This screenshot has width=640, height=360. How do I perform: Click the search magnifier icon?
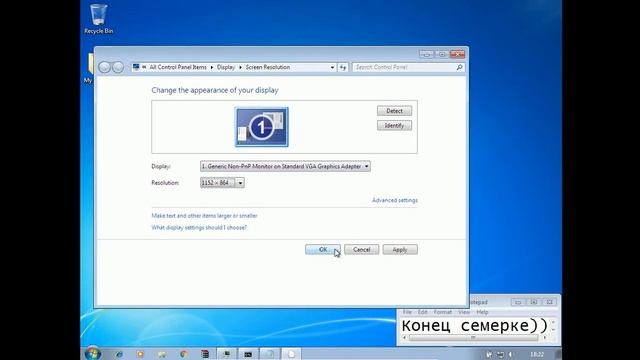pyautogui.click(x=459, y=67)
